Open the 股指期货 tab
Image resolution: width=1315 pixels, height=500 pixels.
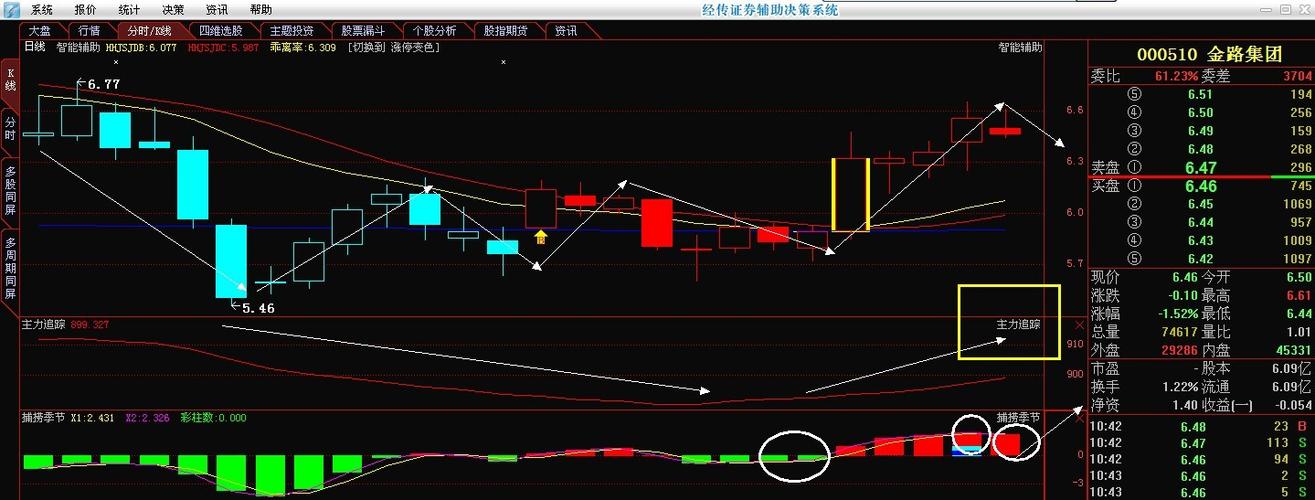[505, 31]
